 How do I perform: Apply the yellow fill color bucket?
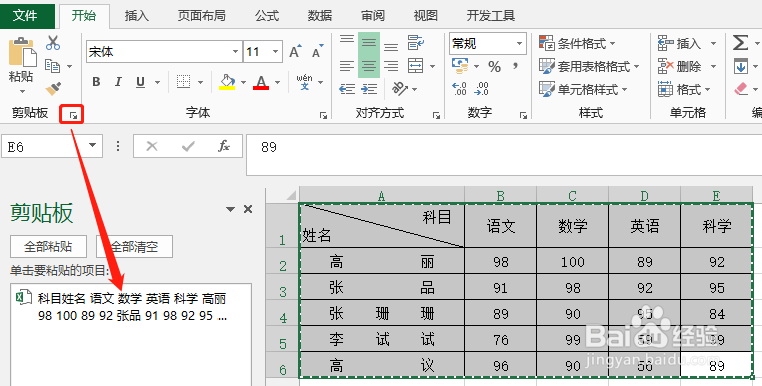click(x=227, y=82)
